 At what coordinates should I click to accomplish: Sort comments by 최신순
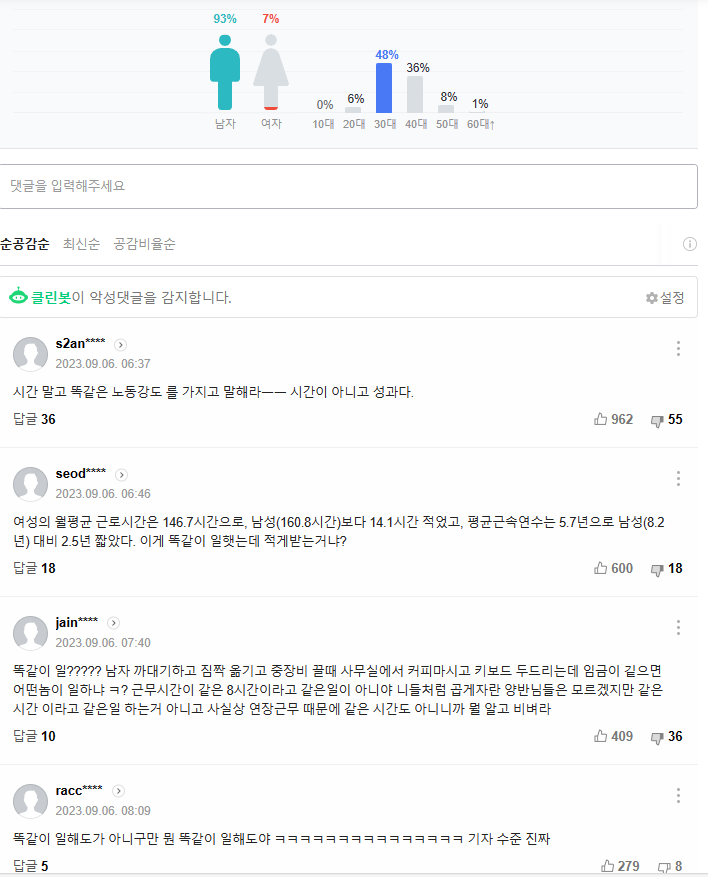(81, 244)
